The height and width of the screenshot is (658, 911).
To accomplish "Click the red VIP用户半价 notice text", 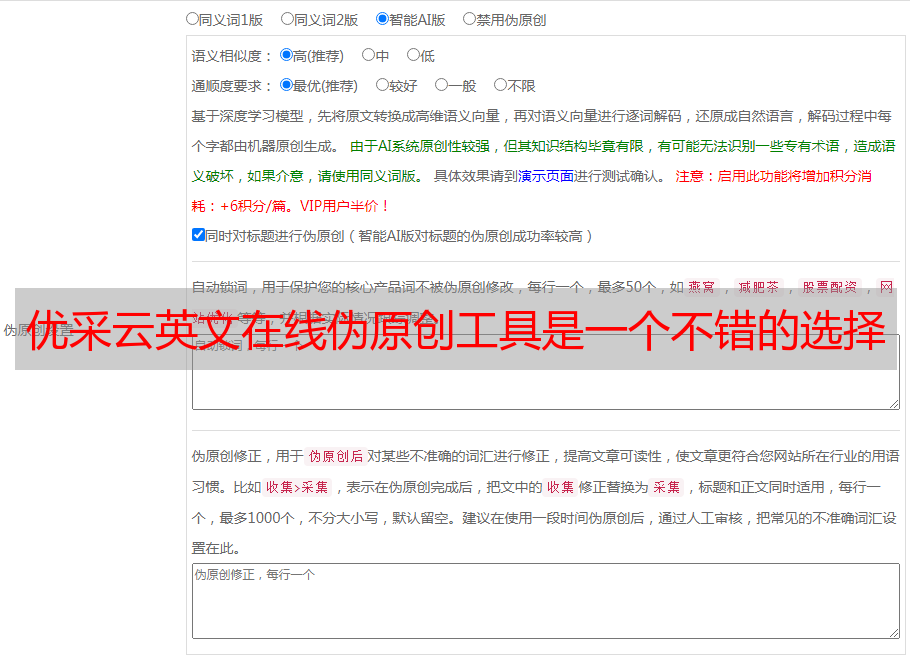I will (x=343, y=206).
